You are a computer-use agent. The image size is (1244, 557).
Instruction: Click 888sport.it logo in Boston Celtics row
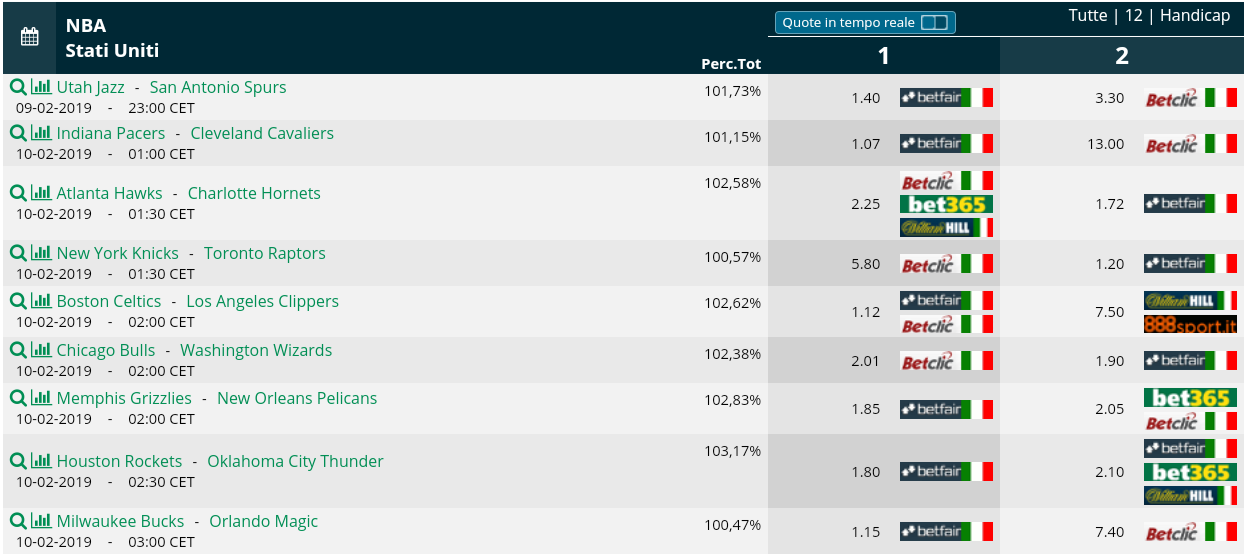(1190, 324)
